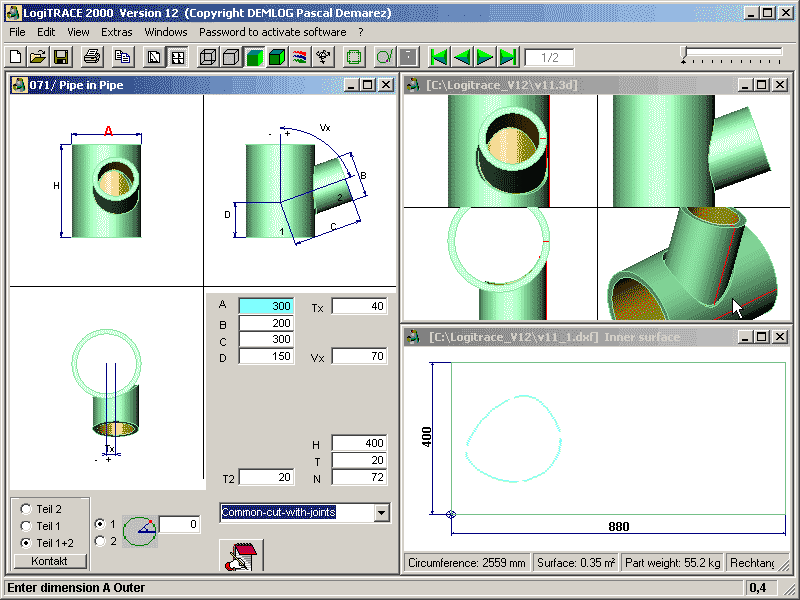Click the v11.3d window title icon
The height and width of the screenshot is (600, 800).
pyautogui.click(x=414, y=85)
